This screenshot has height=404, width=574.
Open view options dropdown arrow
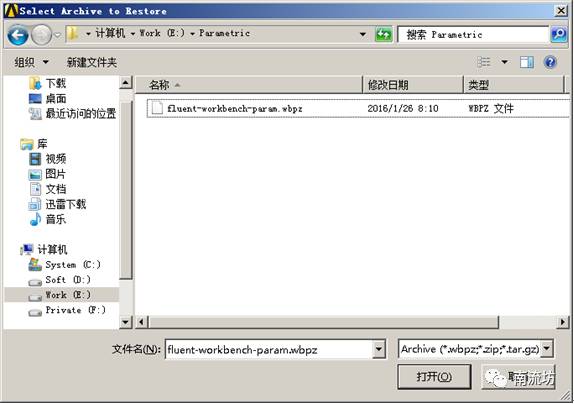(x=504, y=62)
